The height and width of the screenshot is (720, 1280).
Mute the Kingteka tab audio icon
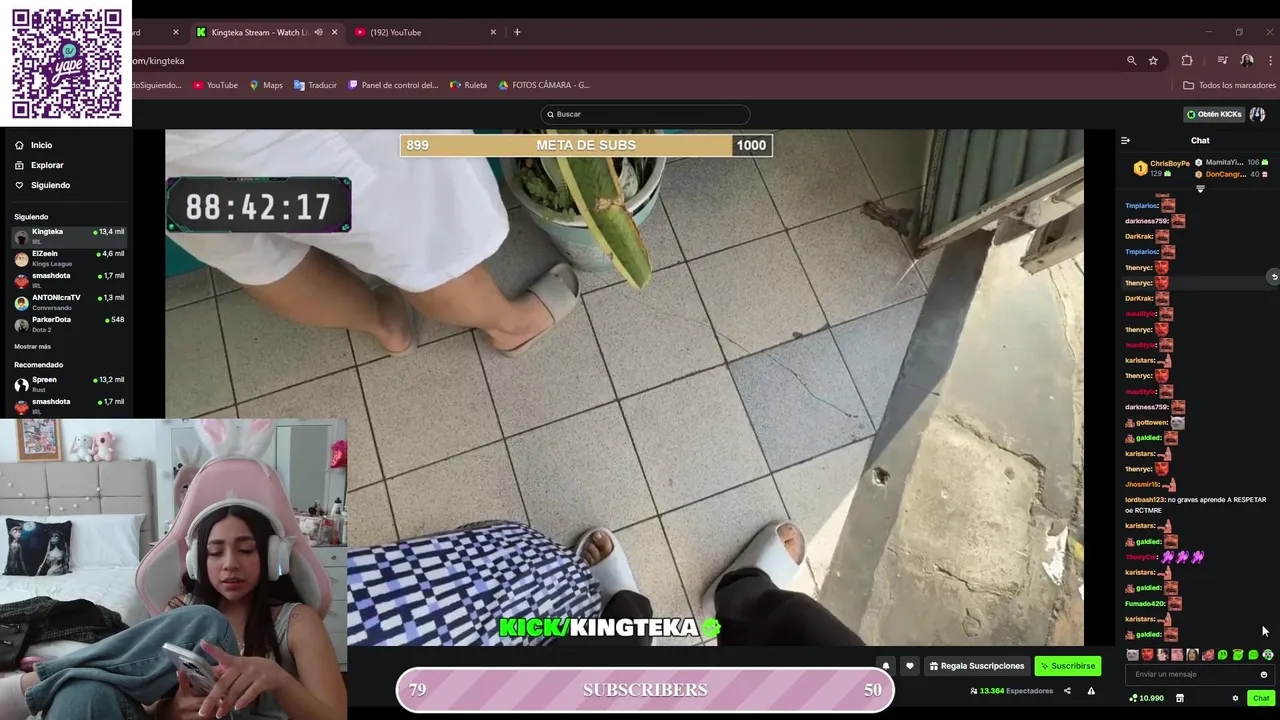coord(318,32)
